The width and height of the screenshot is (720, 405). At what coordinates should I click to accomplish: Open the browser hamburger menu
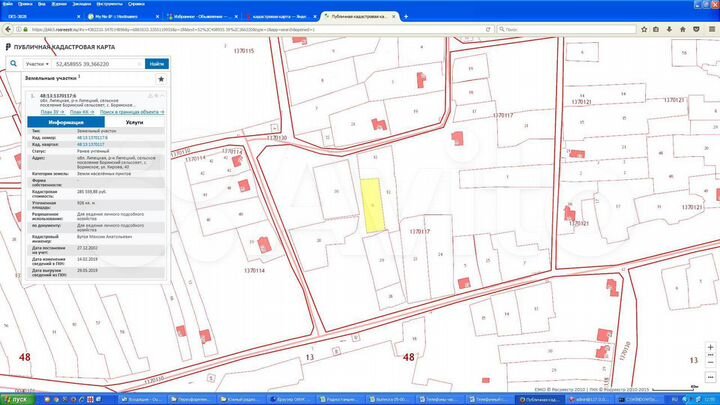coord(711,30)
